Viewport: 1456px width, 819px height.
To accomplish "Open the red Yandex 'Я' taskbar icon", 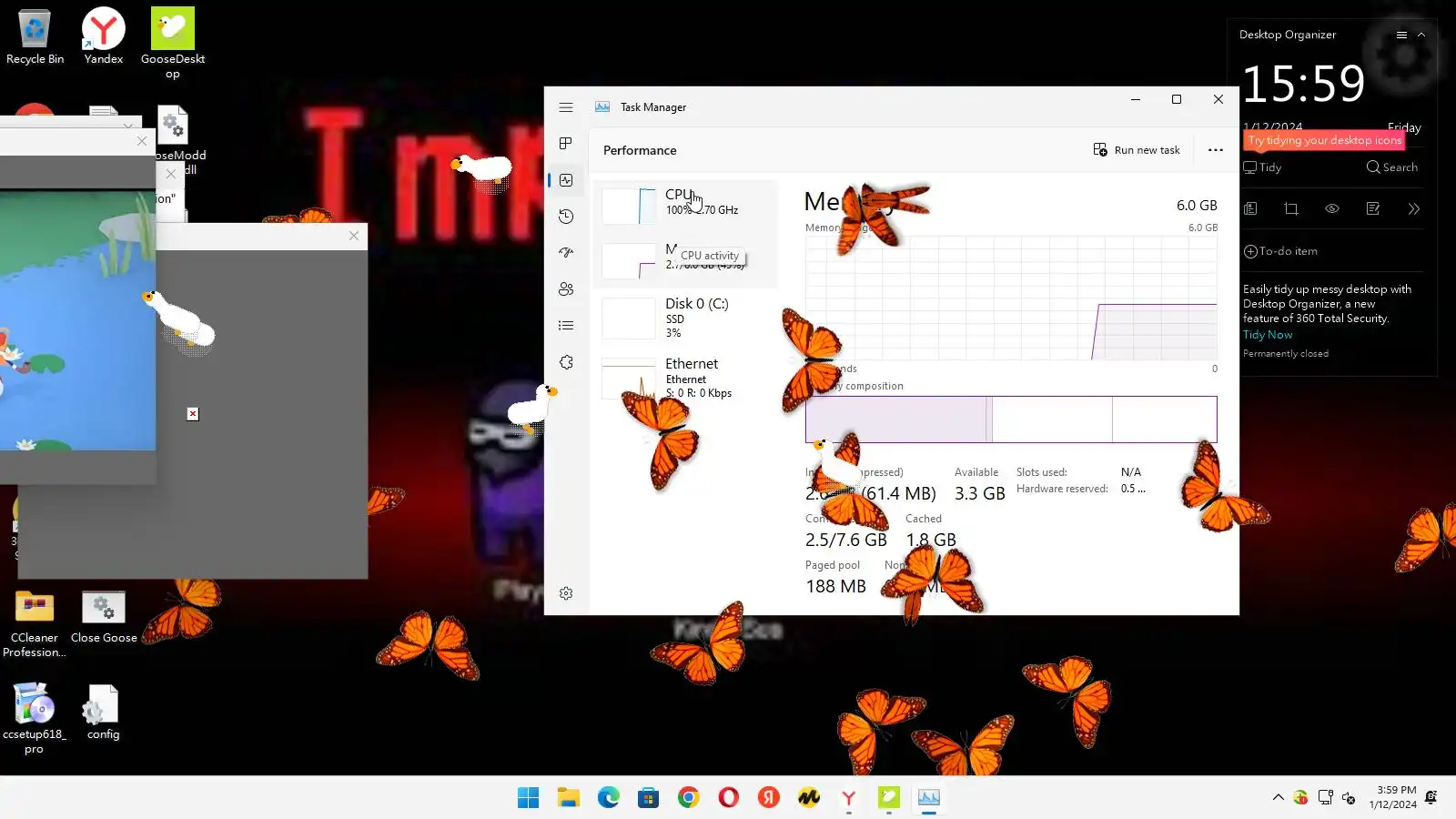I will 768,798.
